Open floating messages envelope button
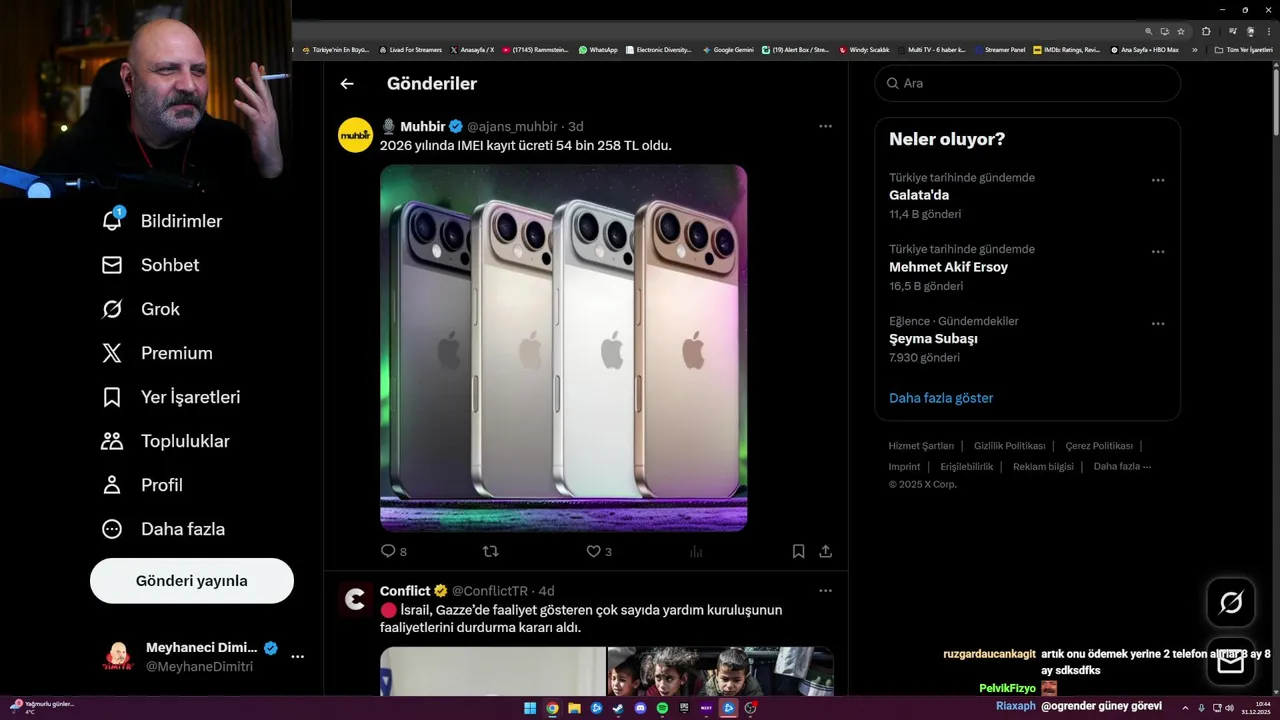The width and height of the screenshot is (1280, 720). (x=1231, y=662)
